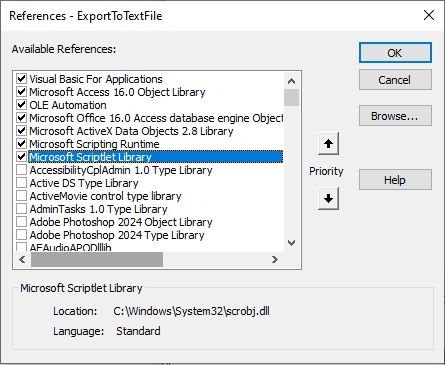Check ActiveMovie control type library box
Screen dimensions: 445x365
(x=22, y=196)
